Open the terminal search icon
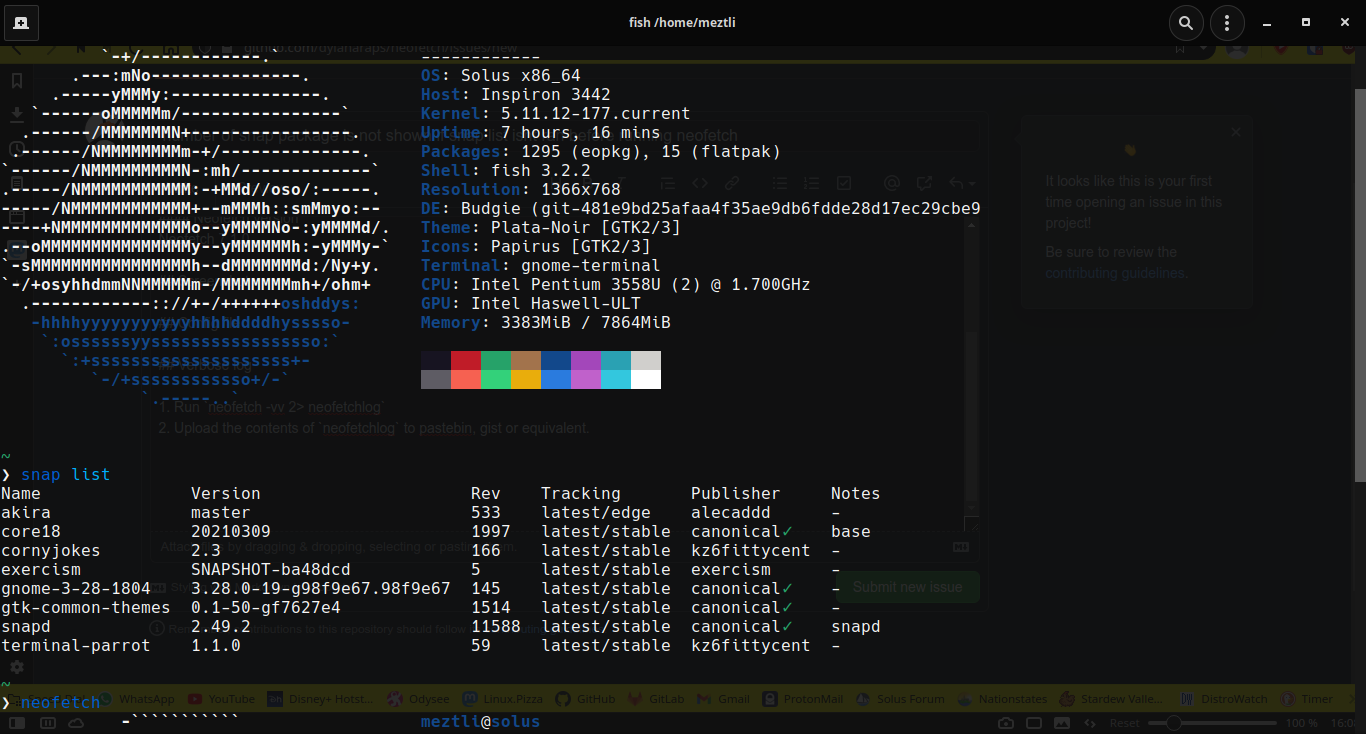 (x=1185, y=22)
